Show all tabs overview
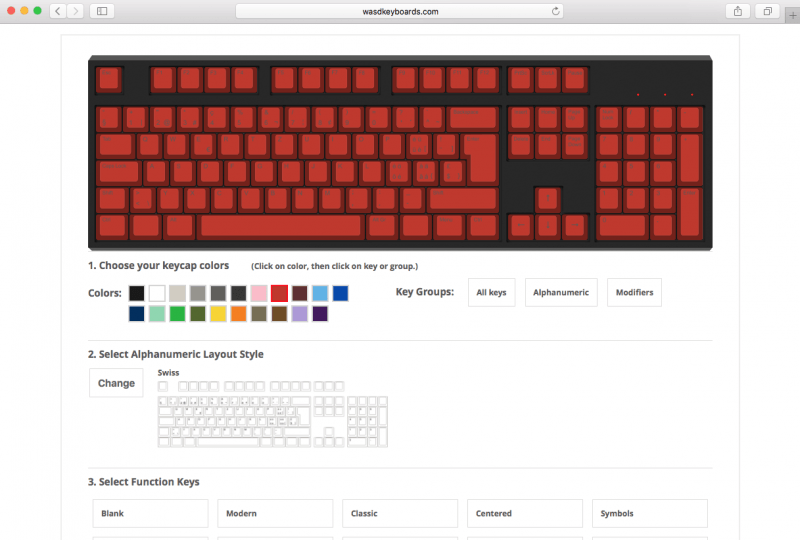800x540 pixels. point(767,11)
